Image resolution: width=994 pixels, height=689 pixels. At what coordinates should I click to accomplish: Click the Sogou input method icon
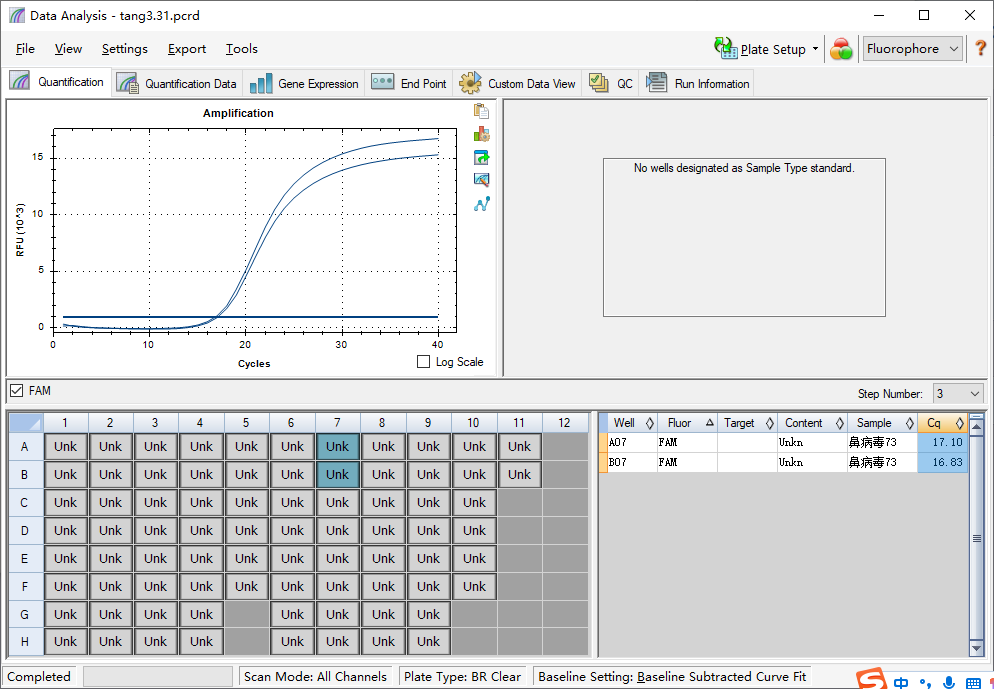872,680
